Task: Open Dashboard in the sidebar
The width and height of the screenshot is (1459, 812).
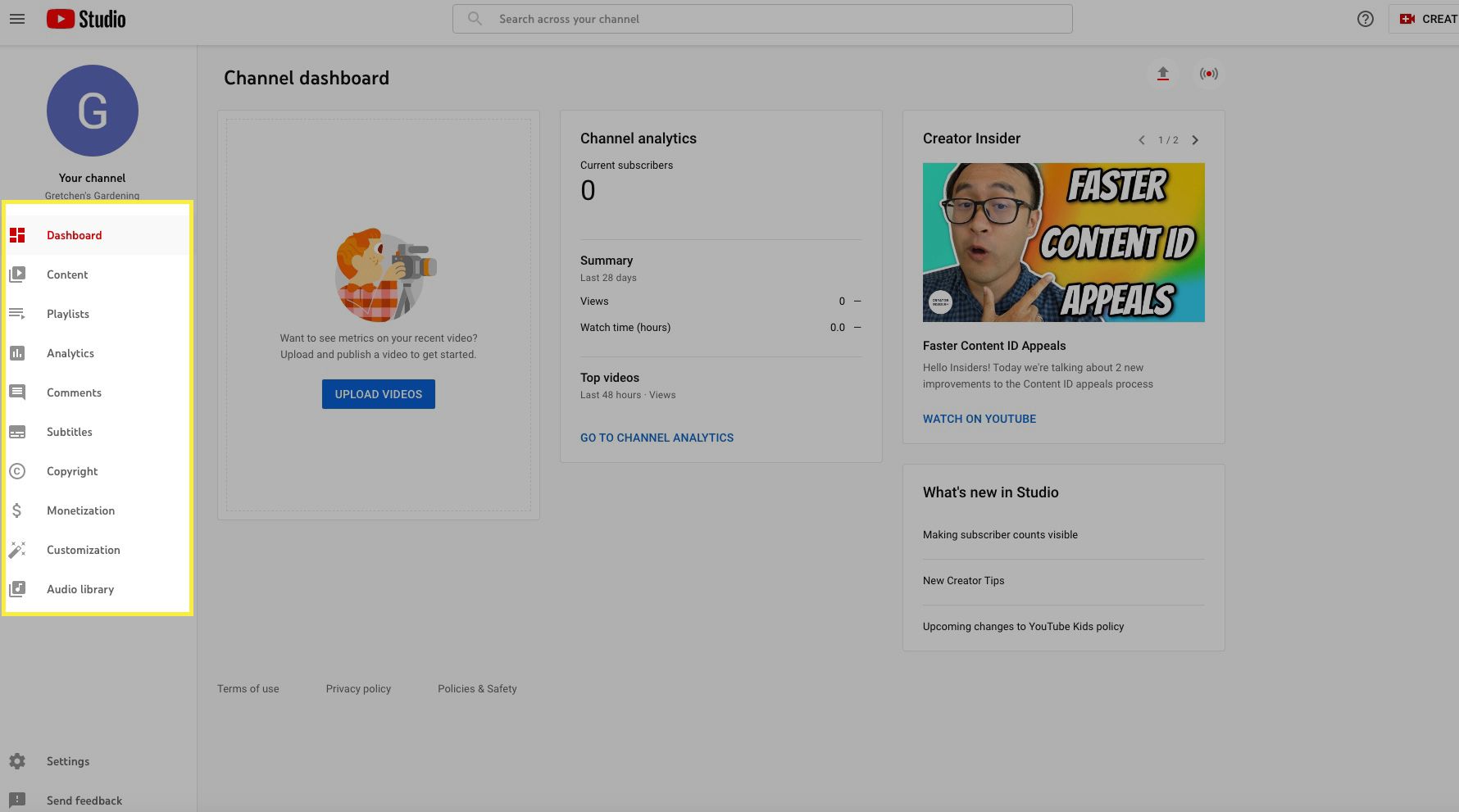Action: point(75,235)
